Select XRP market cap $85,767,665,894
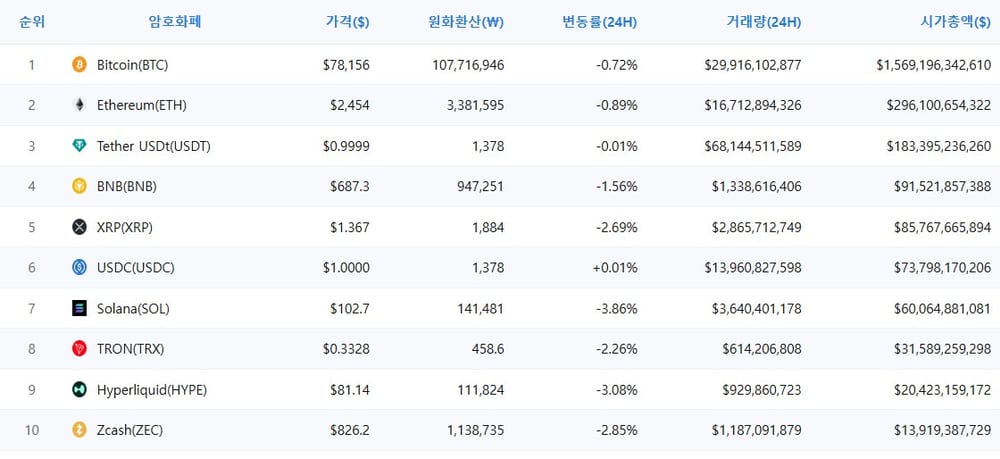The width and height of the screenshot is (1000, 459). click(943, 228)
